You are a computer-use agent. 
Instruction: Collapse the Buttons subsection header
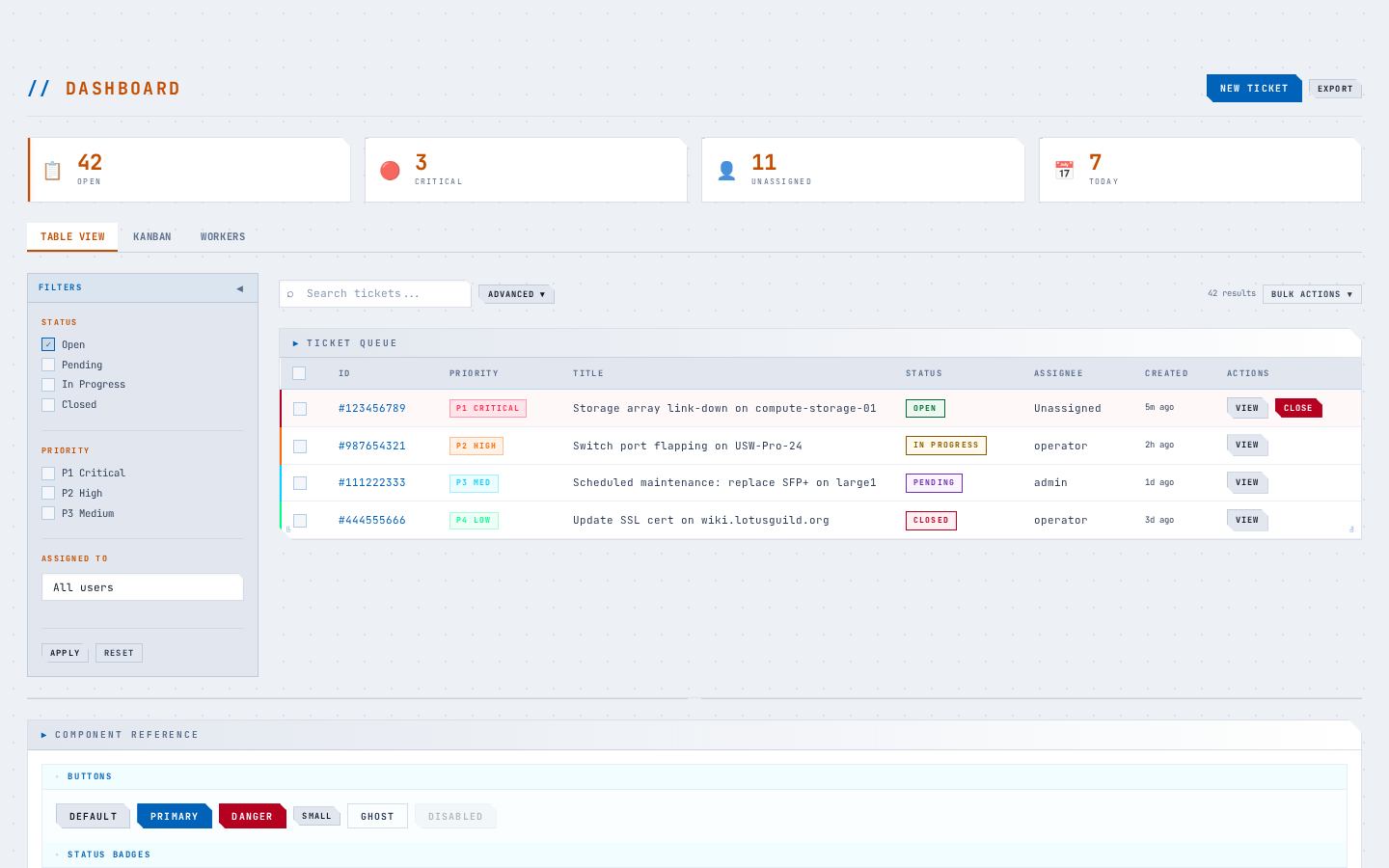[694, 776]
